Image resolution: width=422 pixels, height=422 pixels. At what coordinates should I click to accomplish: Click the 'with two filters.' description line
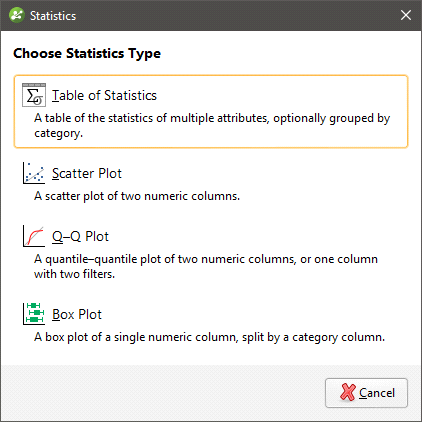(x=74, y=274)
